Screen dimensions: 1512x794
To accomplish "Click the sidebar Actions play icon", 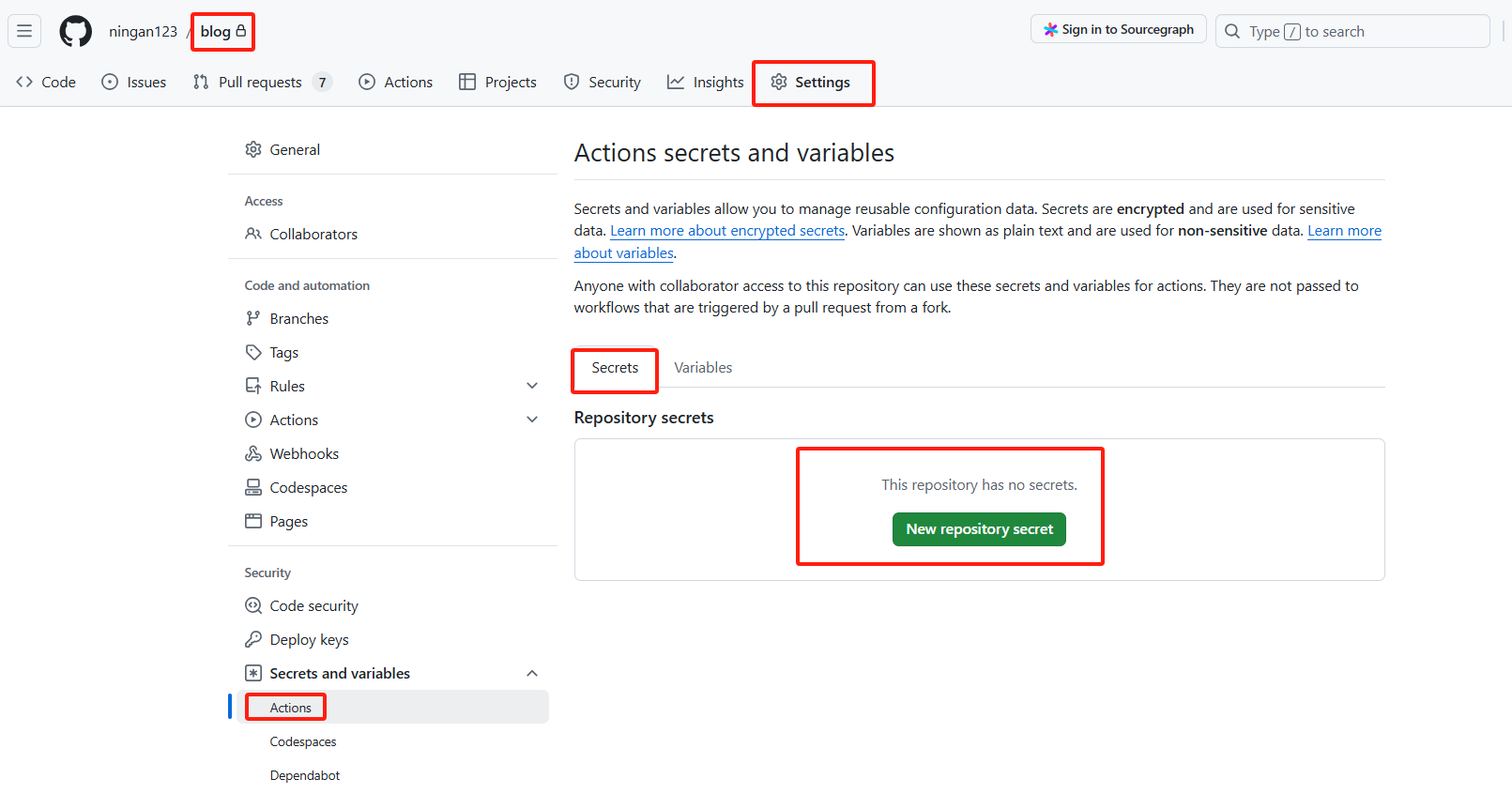I will pos(253,420).
